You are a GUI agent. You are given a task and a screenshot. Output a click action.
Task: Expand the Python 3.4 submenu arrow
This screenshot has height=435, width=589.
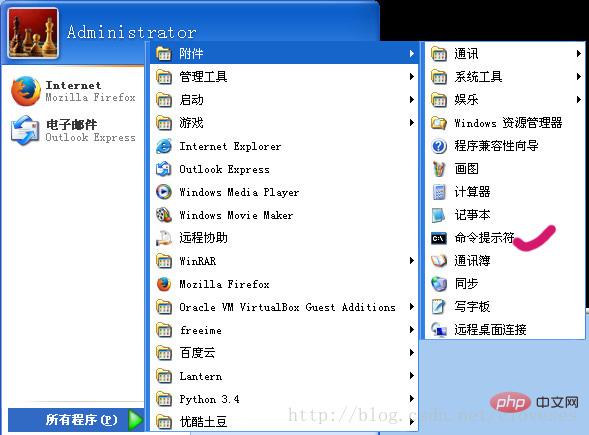[412, 399]
